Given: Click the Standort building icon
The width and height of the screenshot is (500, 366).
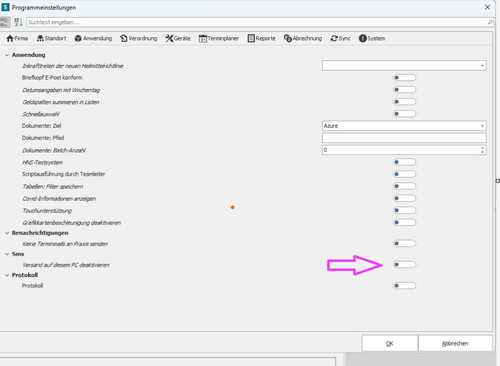Looking at the screenshot, I should (40, 38).
